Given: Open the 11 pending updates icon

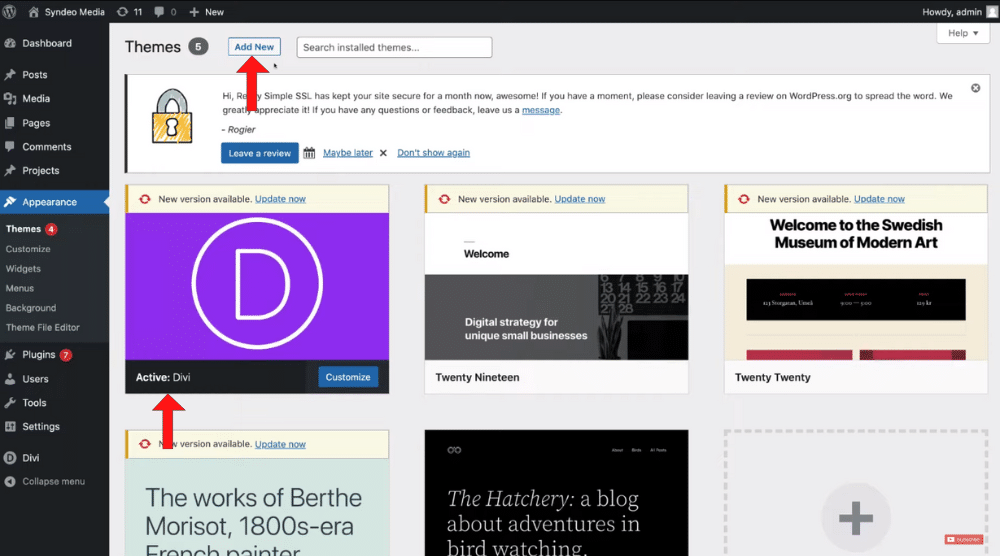Looking at the screenshot, I should pos(129,11).
